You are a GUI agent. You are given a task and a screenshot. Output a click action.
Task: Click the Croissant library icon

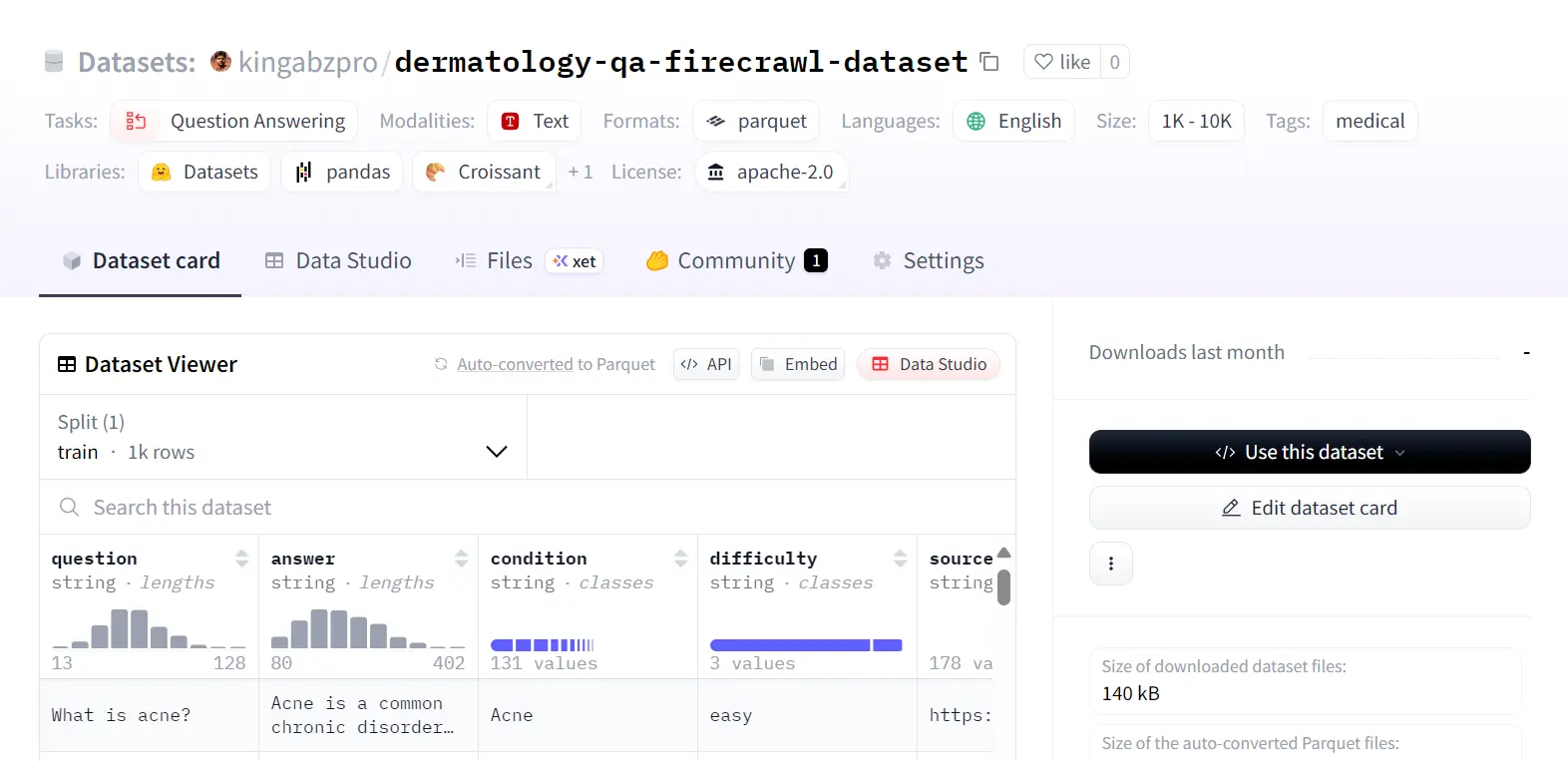coord(435,172)
